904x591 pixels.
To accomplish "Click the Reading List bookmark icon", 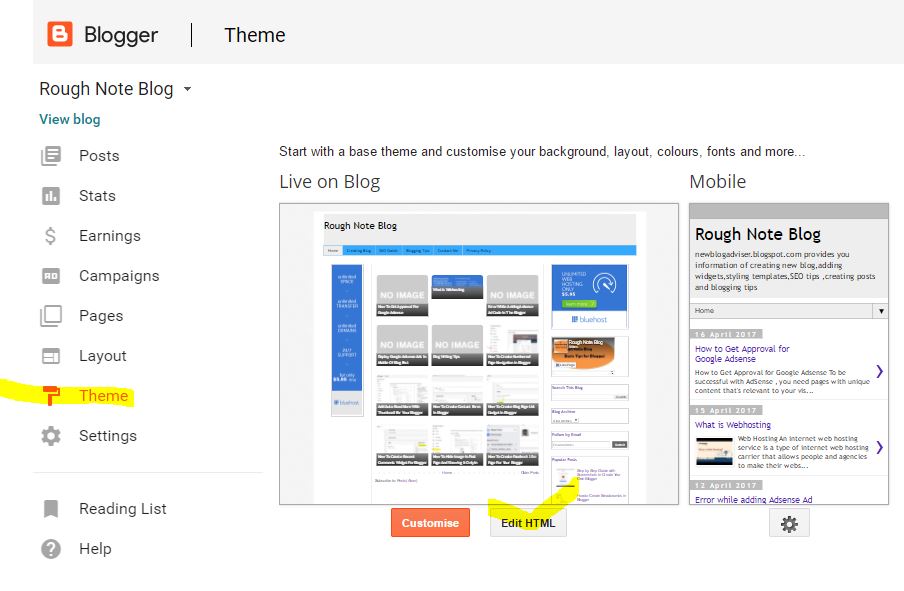I will tap(51, 509).
